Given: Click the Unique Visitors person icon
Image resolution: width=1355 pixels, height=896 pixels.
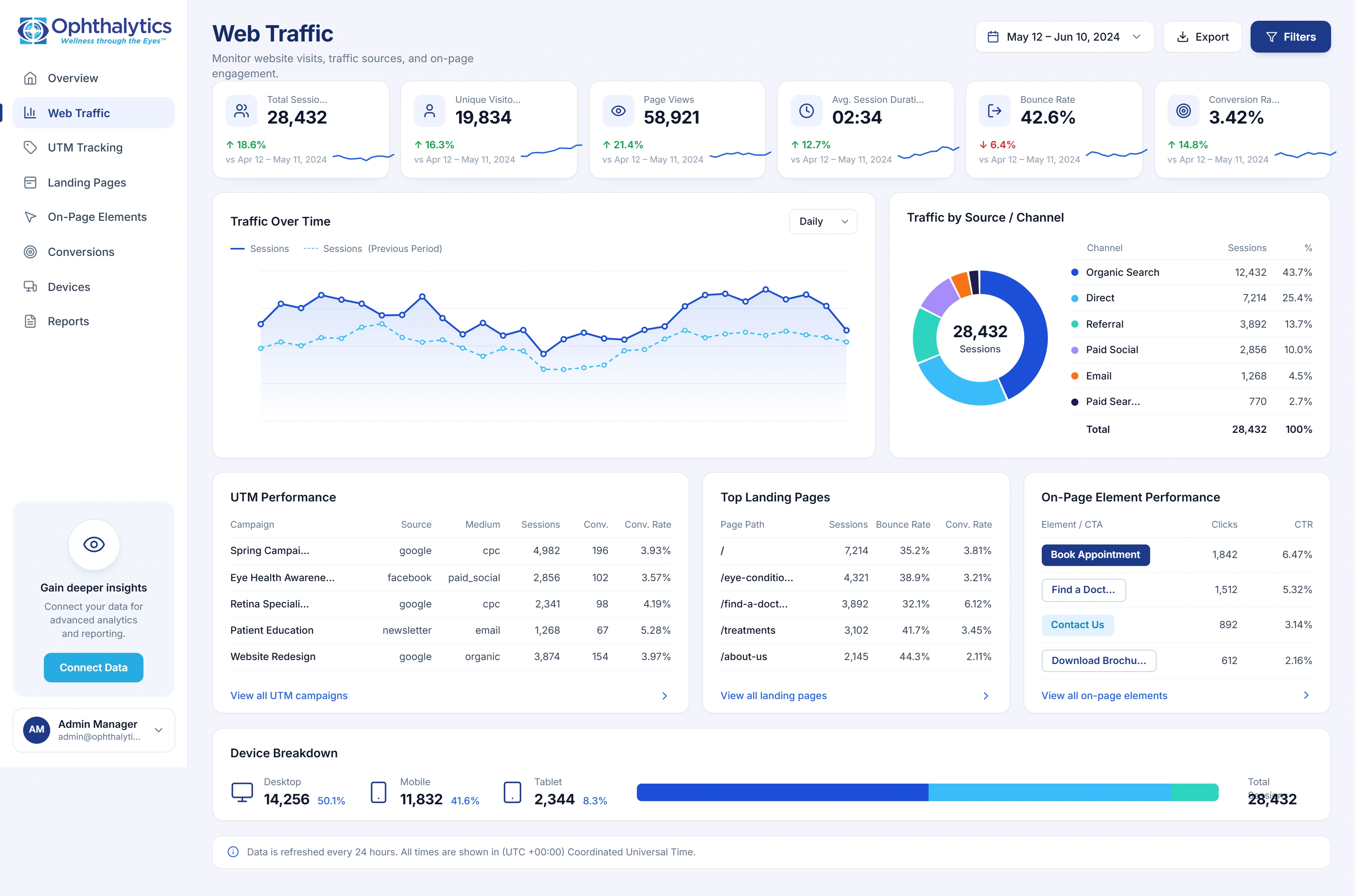Looking at the screenshot, I should pos(430,111).
